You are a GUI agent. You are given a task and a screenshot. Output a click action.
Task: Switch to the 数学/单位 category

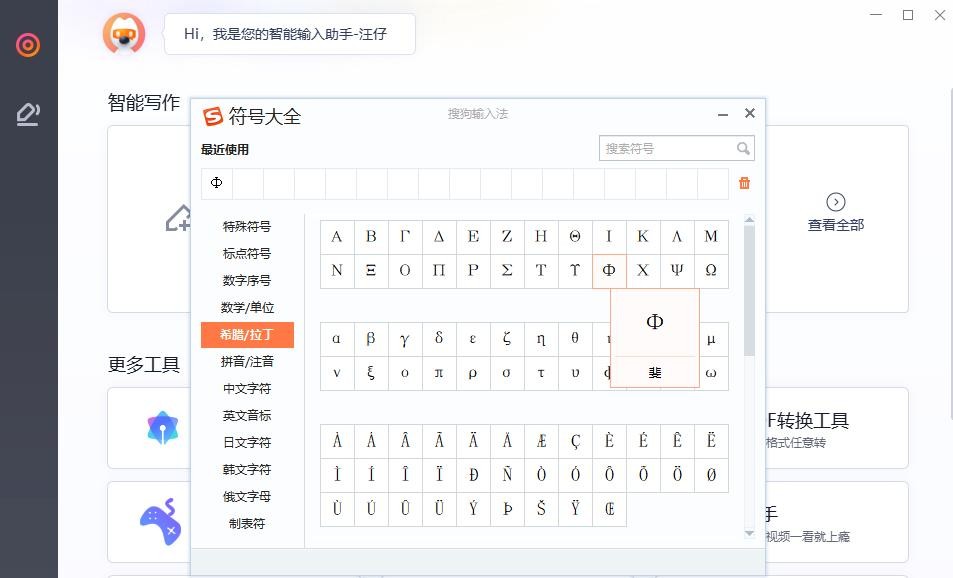247,308
